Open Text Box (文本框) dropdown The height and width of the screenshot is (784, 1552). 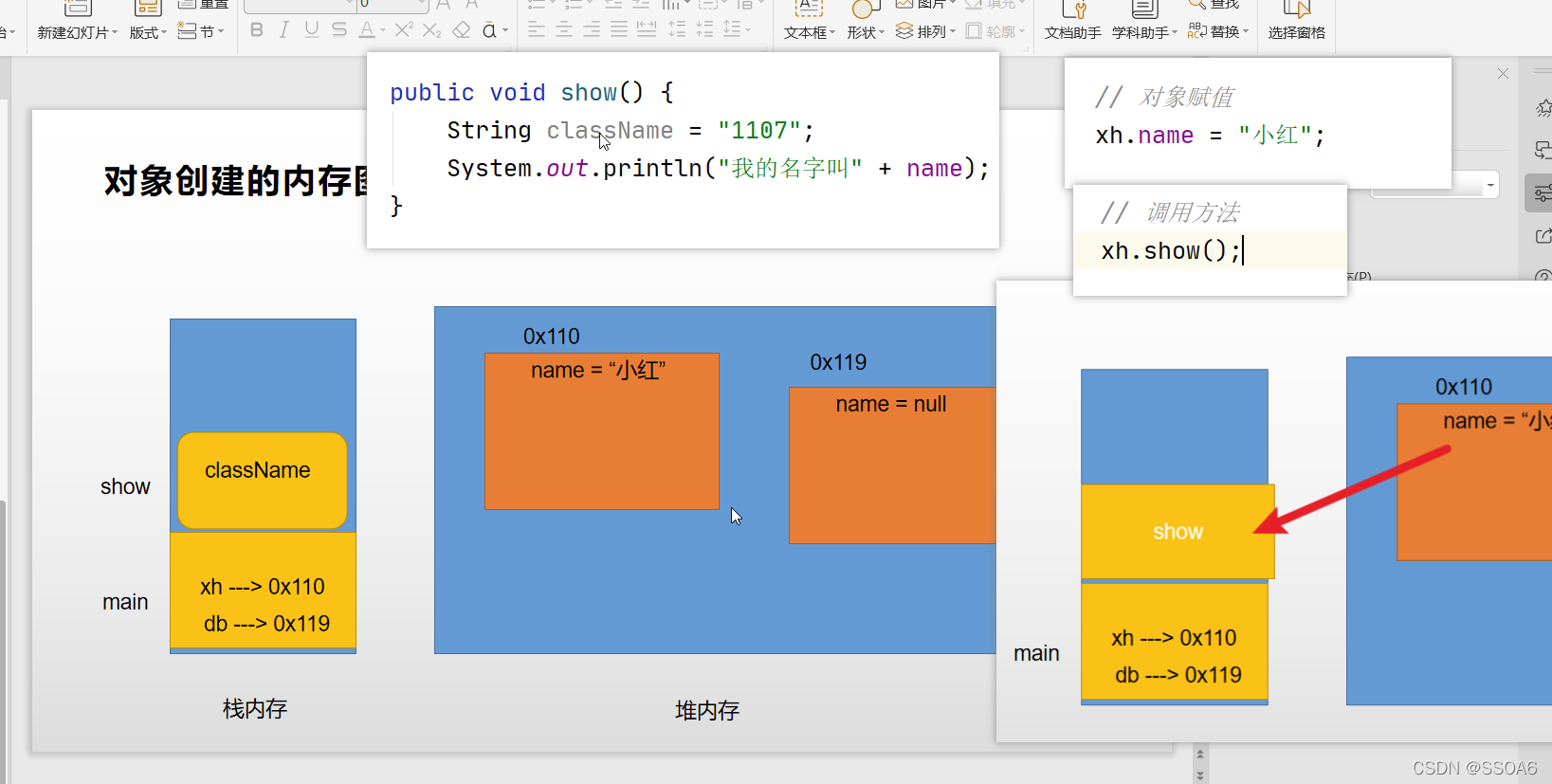(810, 32)
